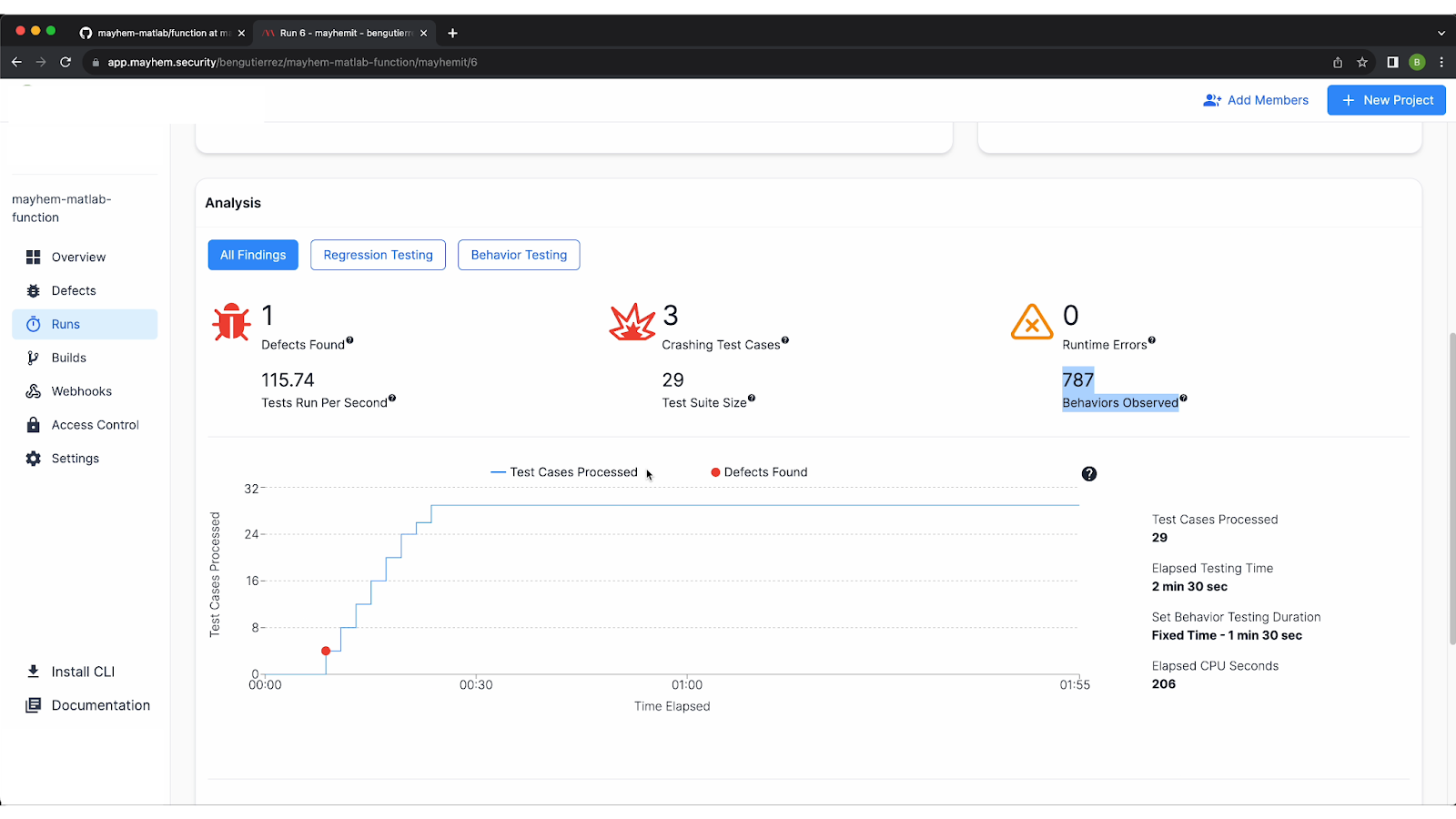Expand the tab search chevron
This screenshot has width=1456, height=819.
(x=1441, y=33)
